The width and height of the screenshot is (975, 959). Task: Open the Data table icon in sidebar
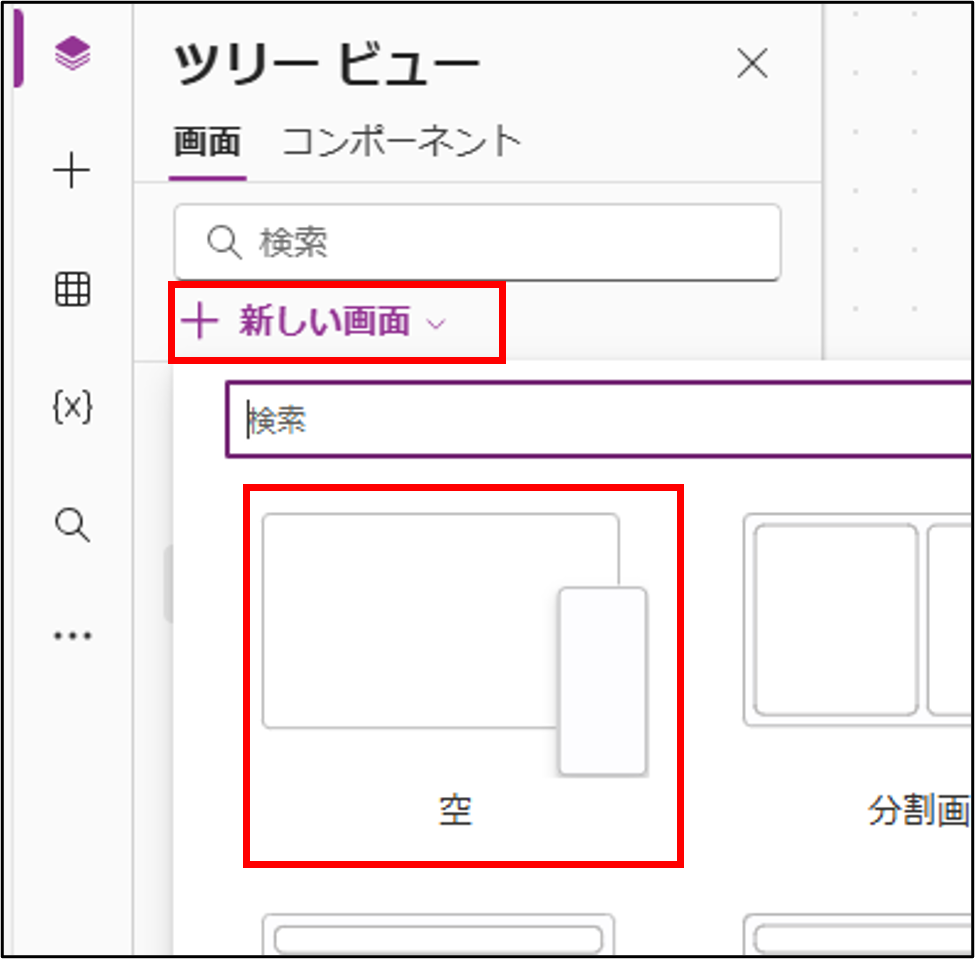click(x=72, y=290)
